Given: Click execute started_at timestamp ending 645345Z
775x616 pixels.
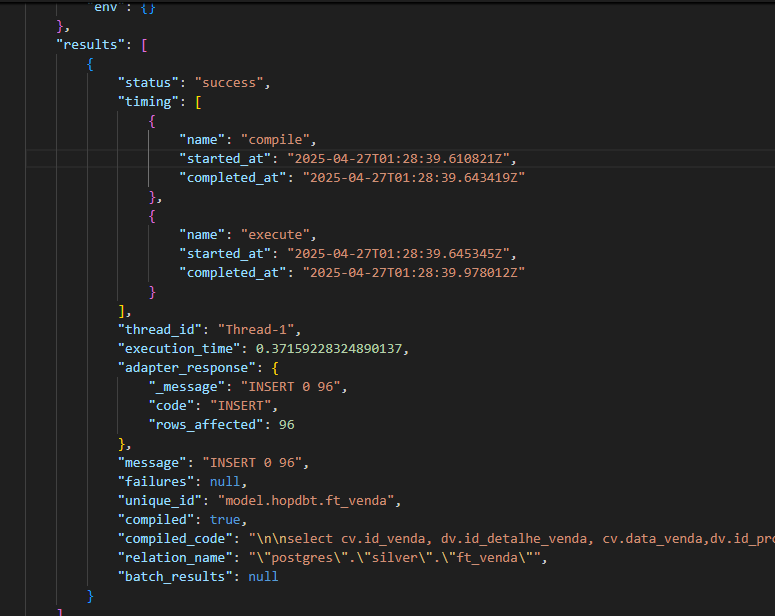Looking at the screenshot, I should 398,254.
